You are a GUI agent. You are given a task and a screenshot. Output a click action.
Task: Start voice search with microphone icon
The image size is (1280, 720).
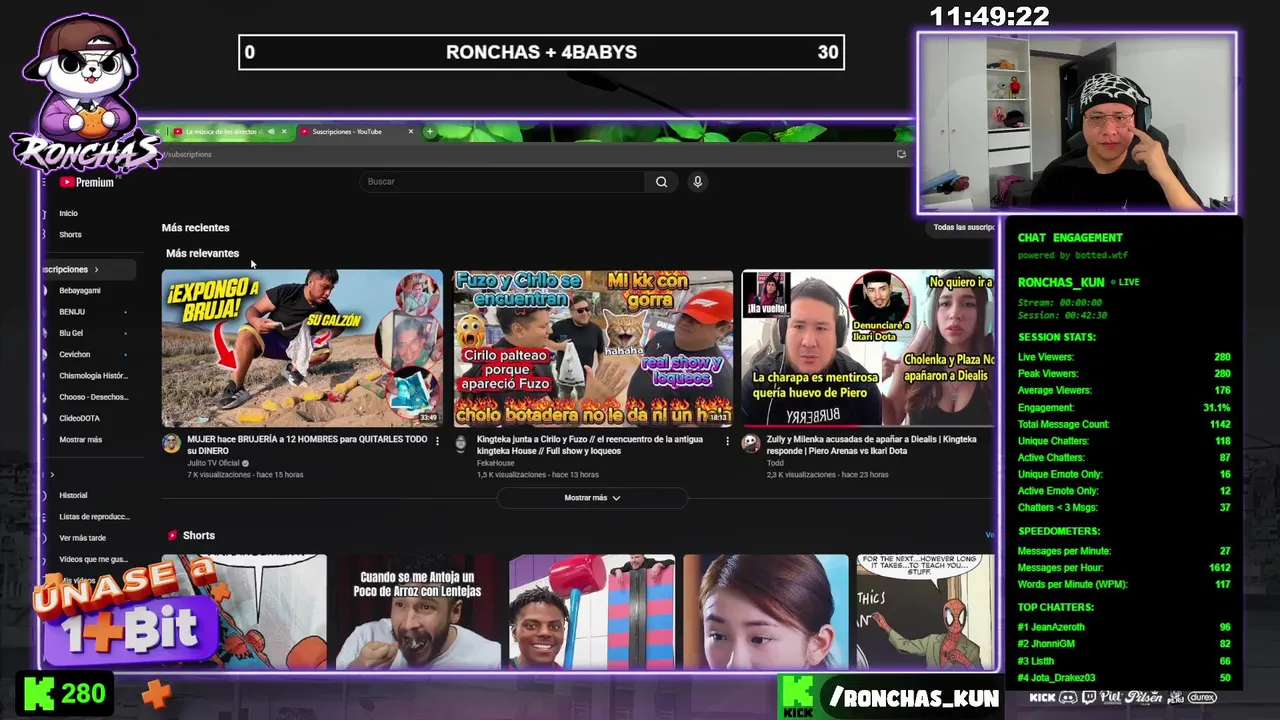pyautogui.click(x=697, y=182)
